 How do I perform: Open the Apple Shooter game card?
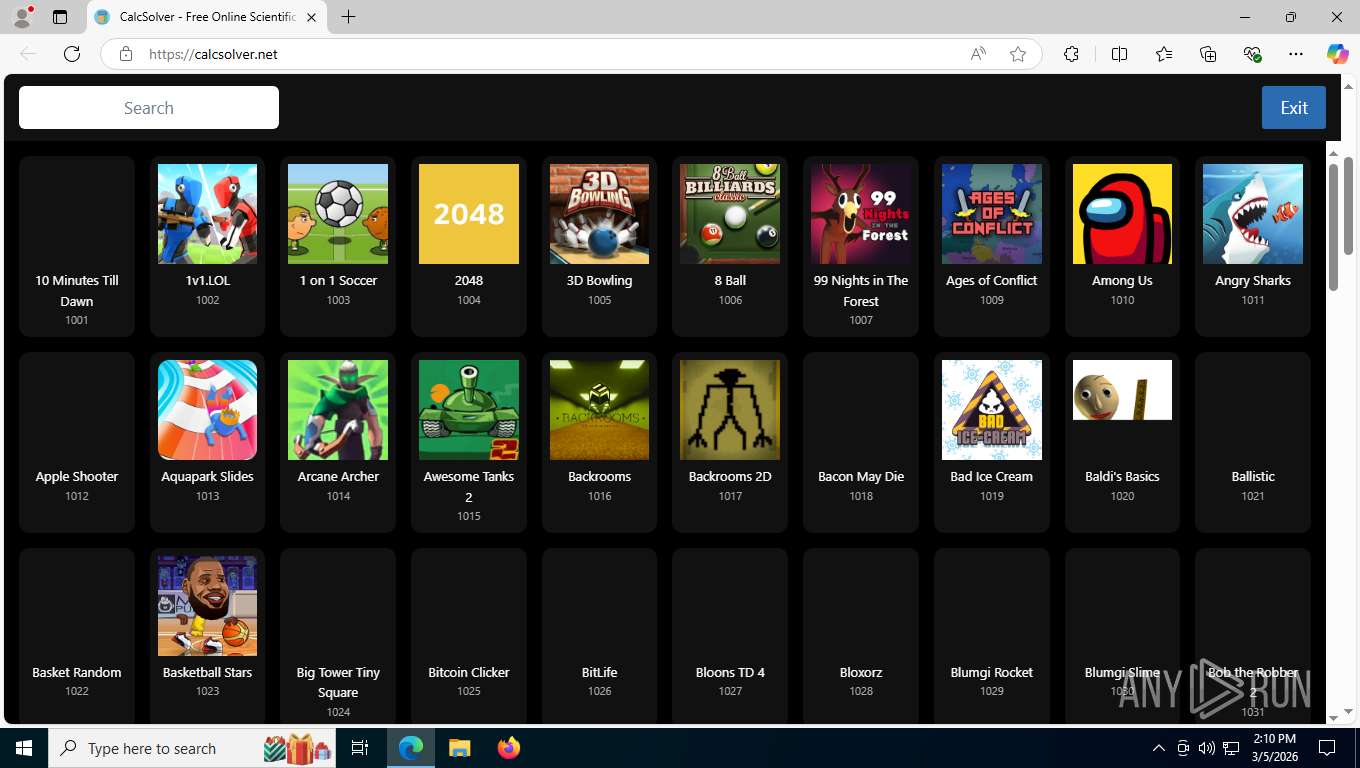pyautogui.click(x=77, y=442)
